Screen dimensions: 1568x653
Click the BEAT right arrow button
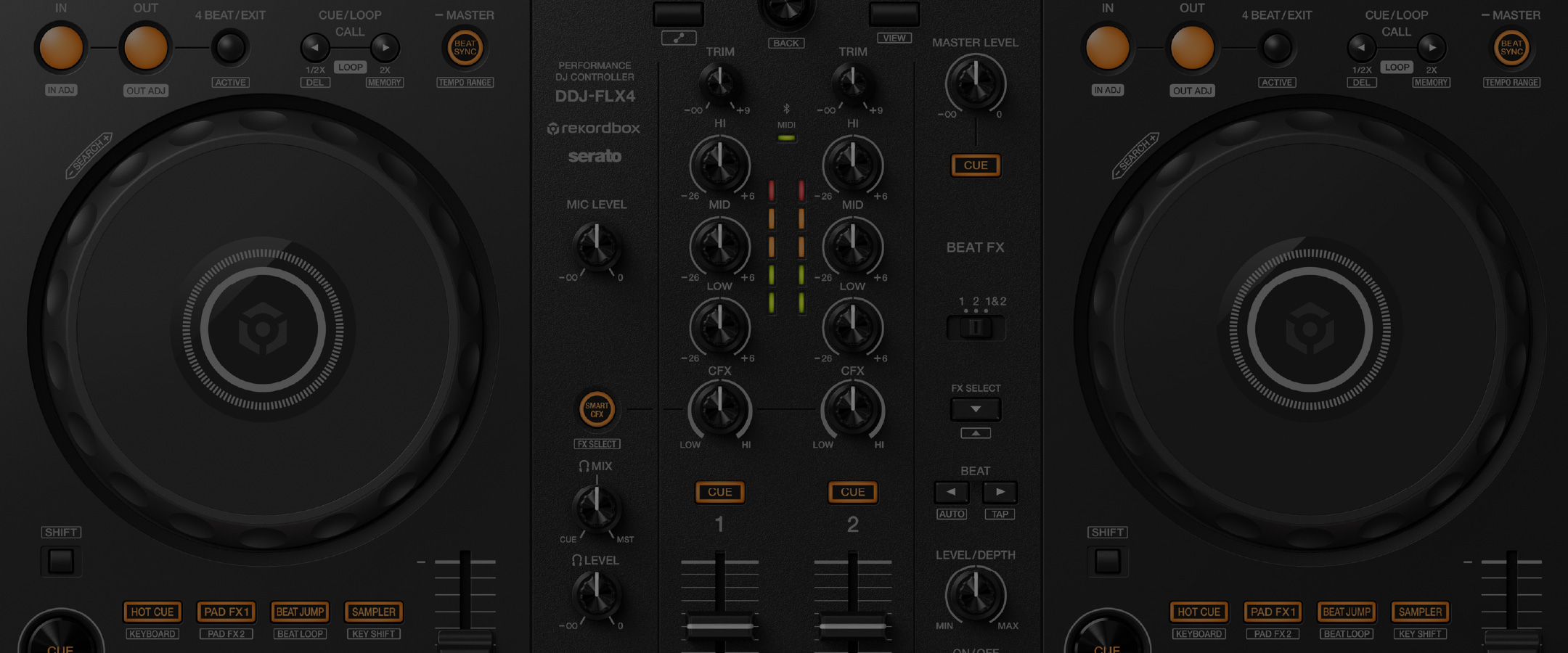pyautogui.click(x=1000, y=492)
